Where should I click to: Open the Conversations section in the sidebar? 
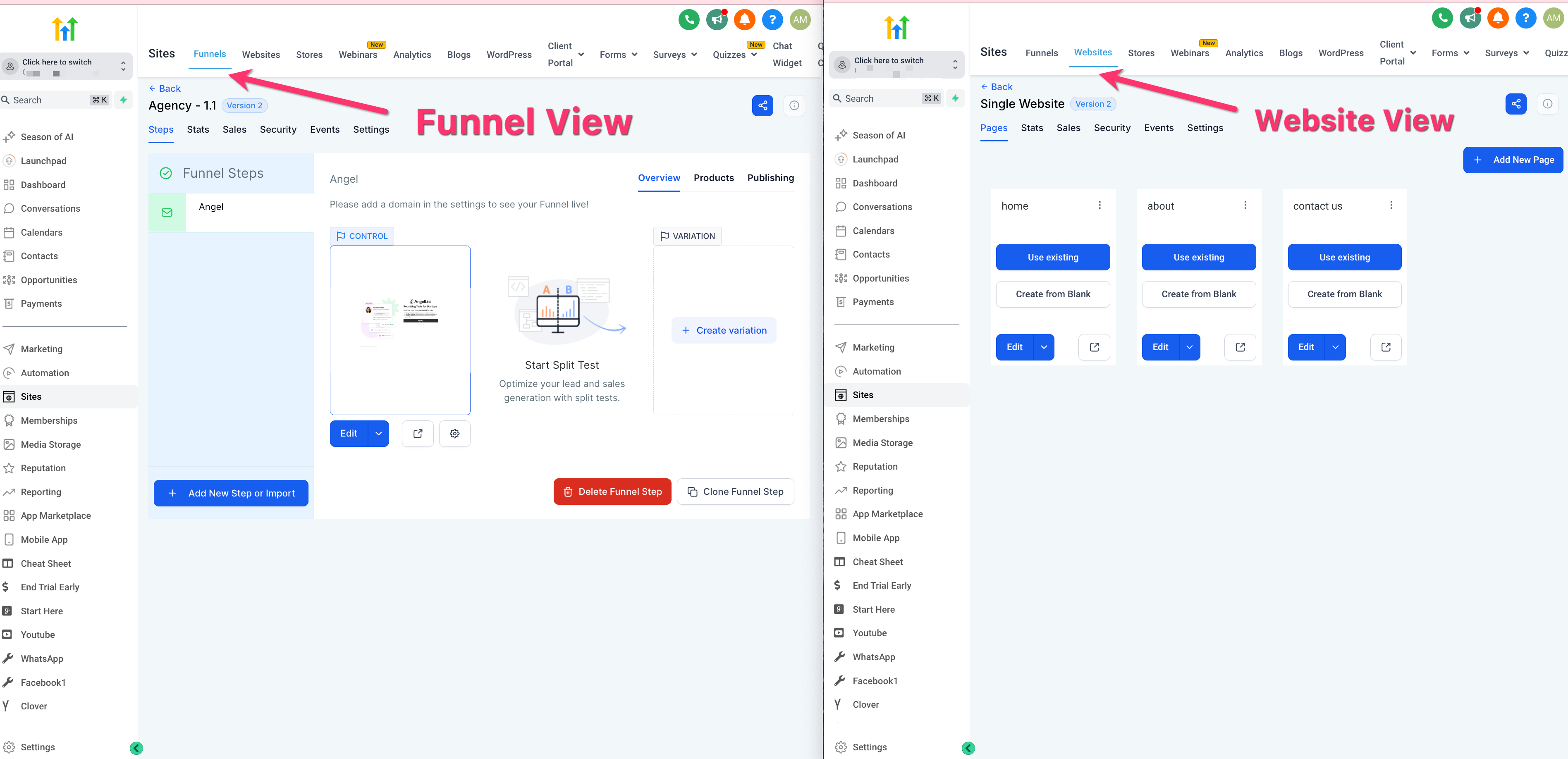tap(51, 208)
